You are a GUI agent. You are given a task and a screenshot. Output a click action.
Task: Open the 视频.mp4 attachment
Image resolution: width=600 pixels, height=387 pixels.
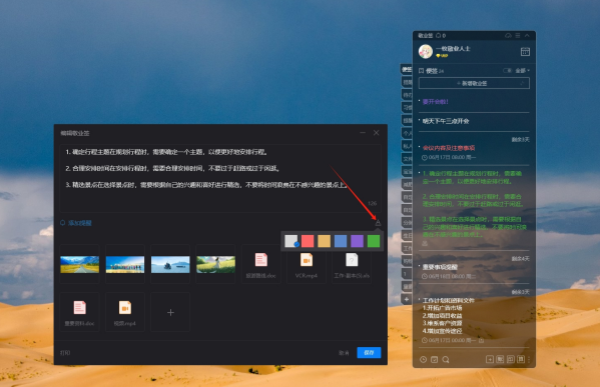125,312
